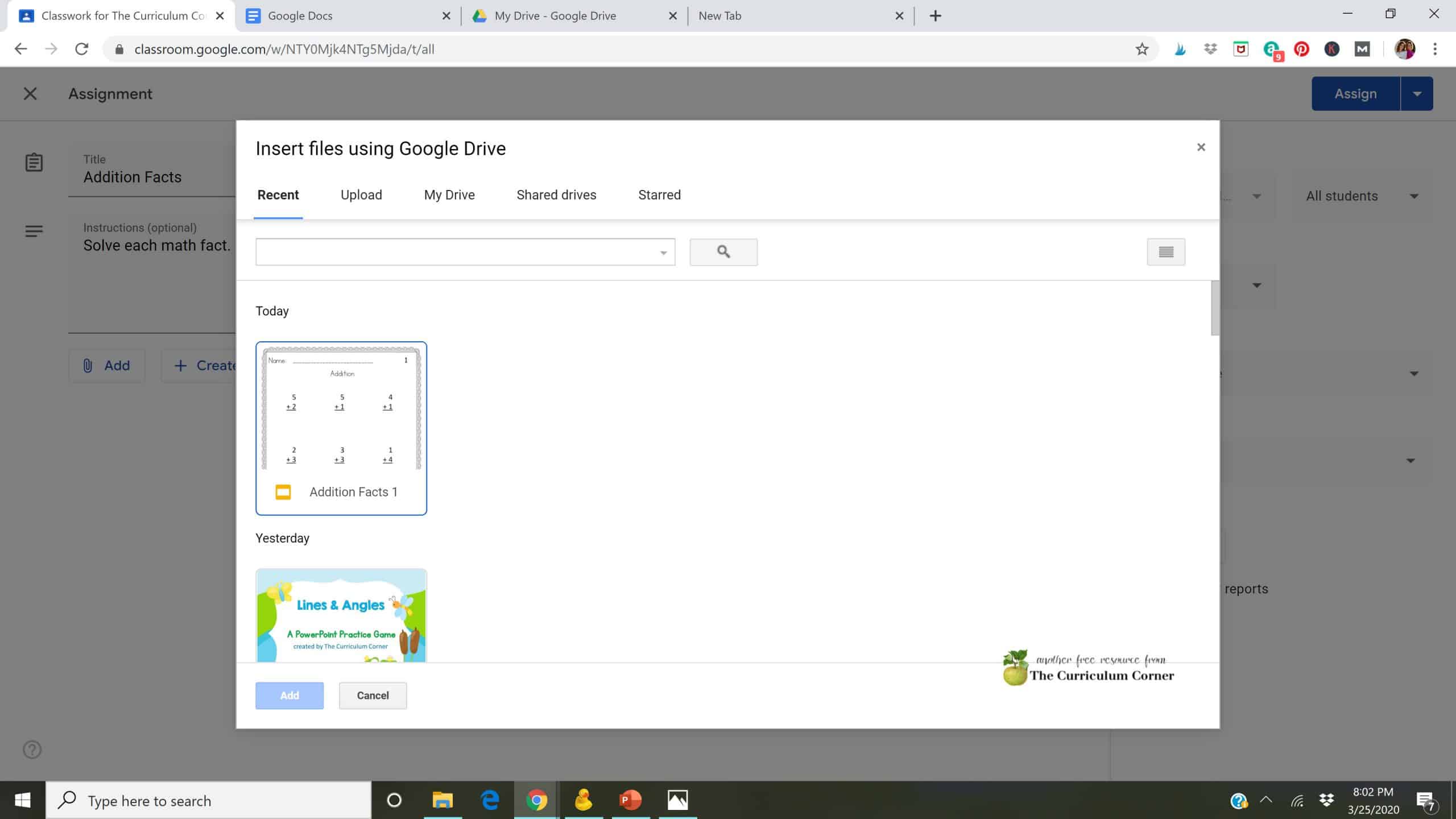The height and width of the screenshot is (819, 1456).
Task: Open PowerPoint from the Windows taskbar
Action: (630, 800)
